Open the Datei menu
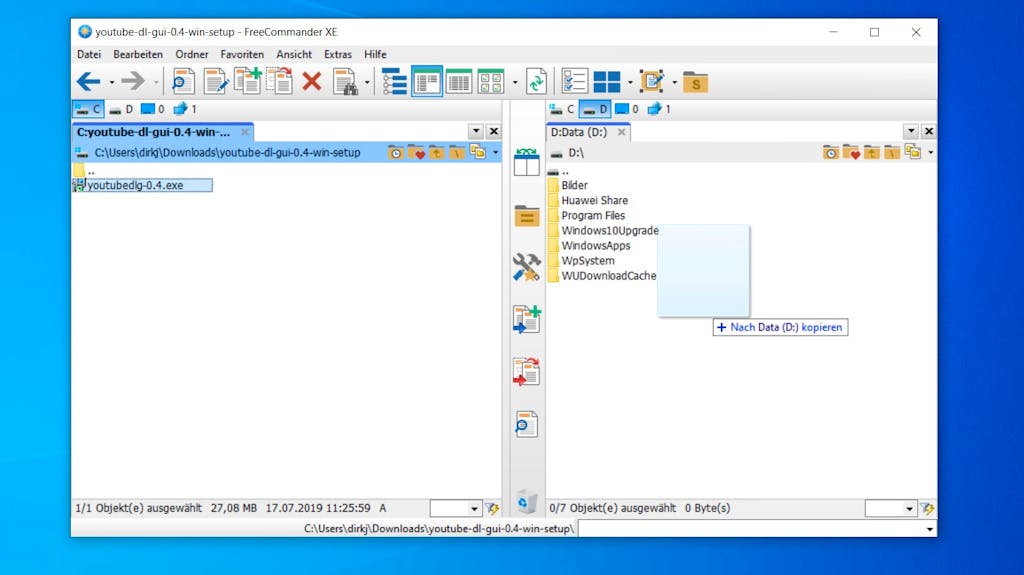This screenshot has width=1024, height=575. coord(89,54)
